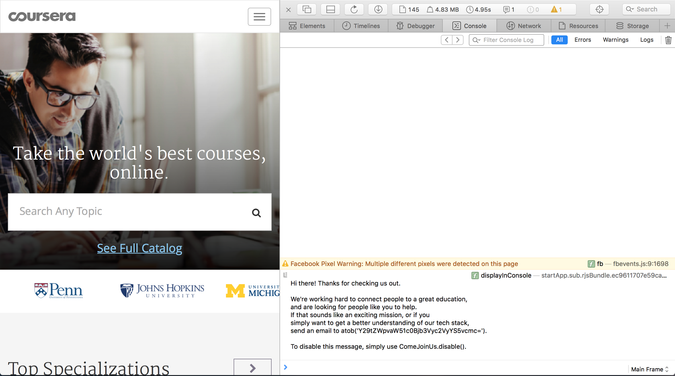This screenshot has width=675, height=376.
Task: Click the download web archive icon
Action: coord(378,9)
